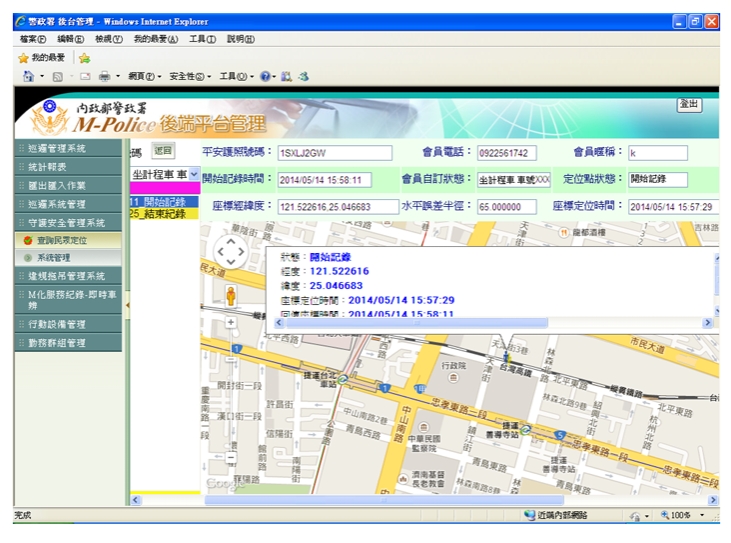731x543 pixels.
Task: Open the 網頁(P) toolbar dropdown
Action: 145,76
